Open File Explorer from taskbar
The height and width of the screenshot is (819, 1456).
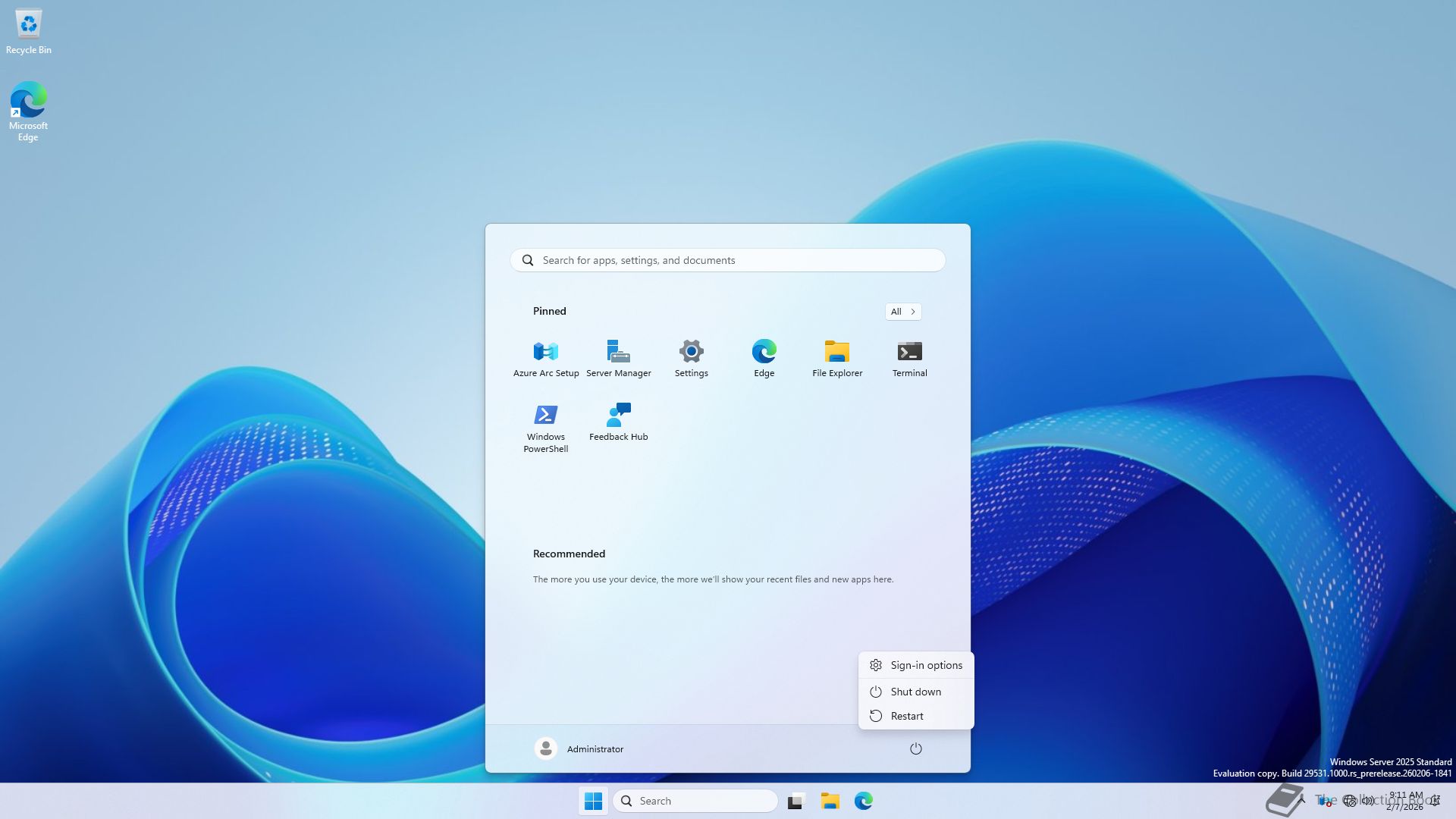pos(830,801)
